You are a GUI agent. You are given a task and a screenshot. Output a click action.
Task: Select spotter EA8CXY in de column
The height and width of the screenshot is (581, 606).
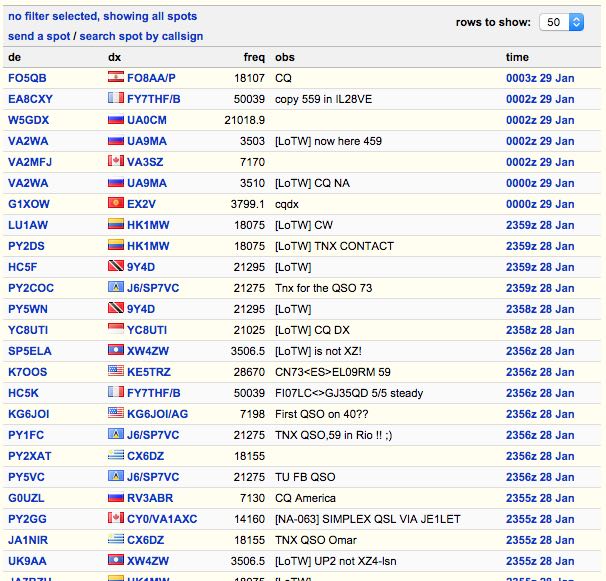(30, 99)
